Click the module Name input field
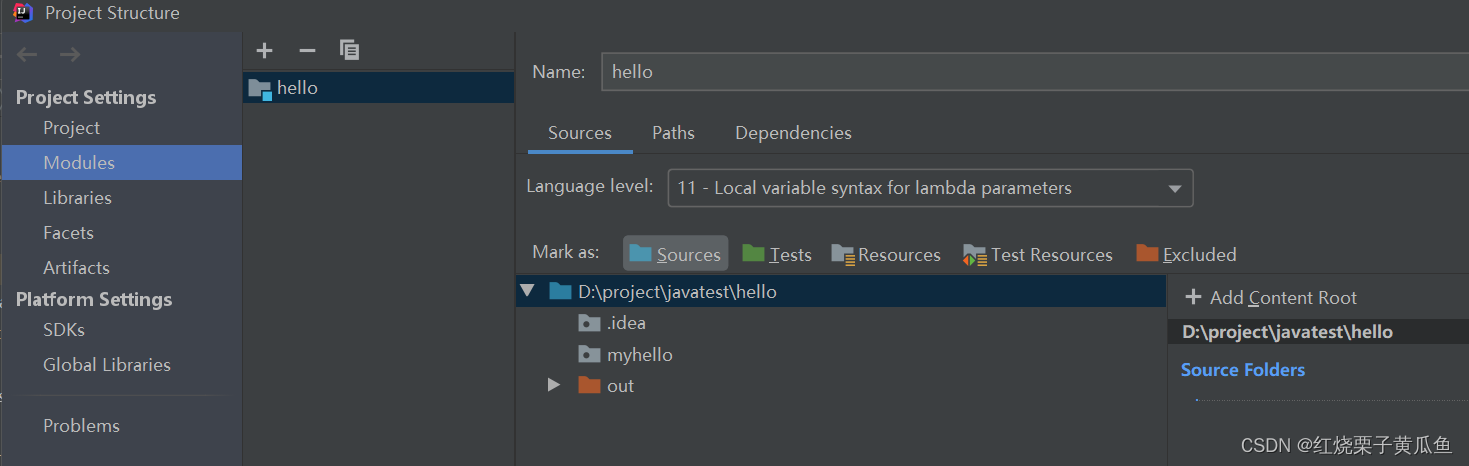 coord(1030,72)
